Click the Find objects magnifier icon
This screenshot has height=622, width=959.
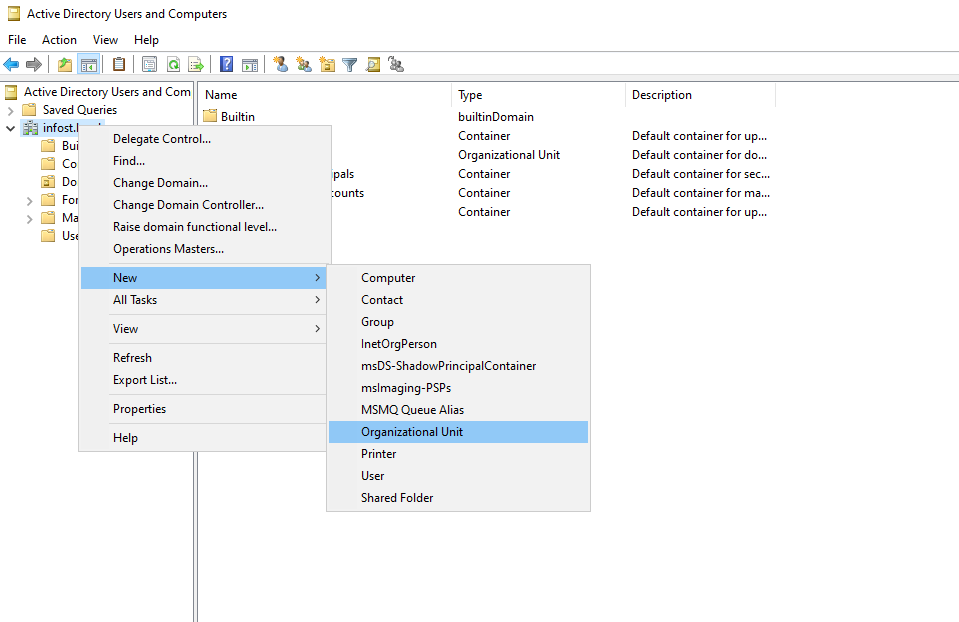point(373,64)
